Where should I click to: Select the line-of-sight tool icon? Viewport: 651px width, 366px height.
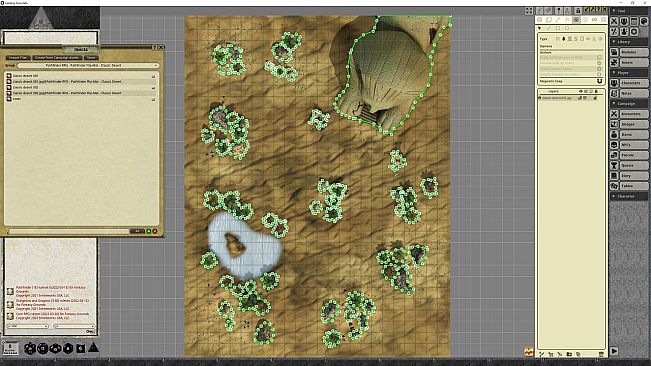click(x=576, y=20)
